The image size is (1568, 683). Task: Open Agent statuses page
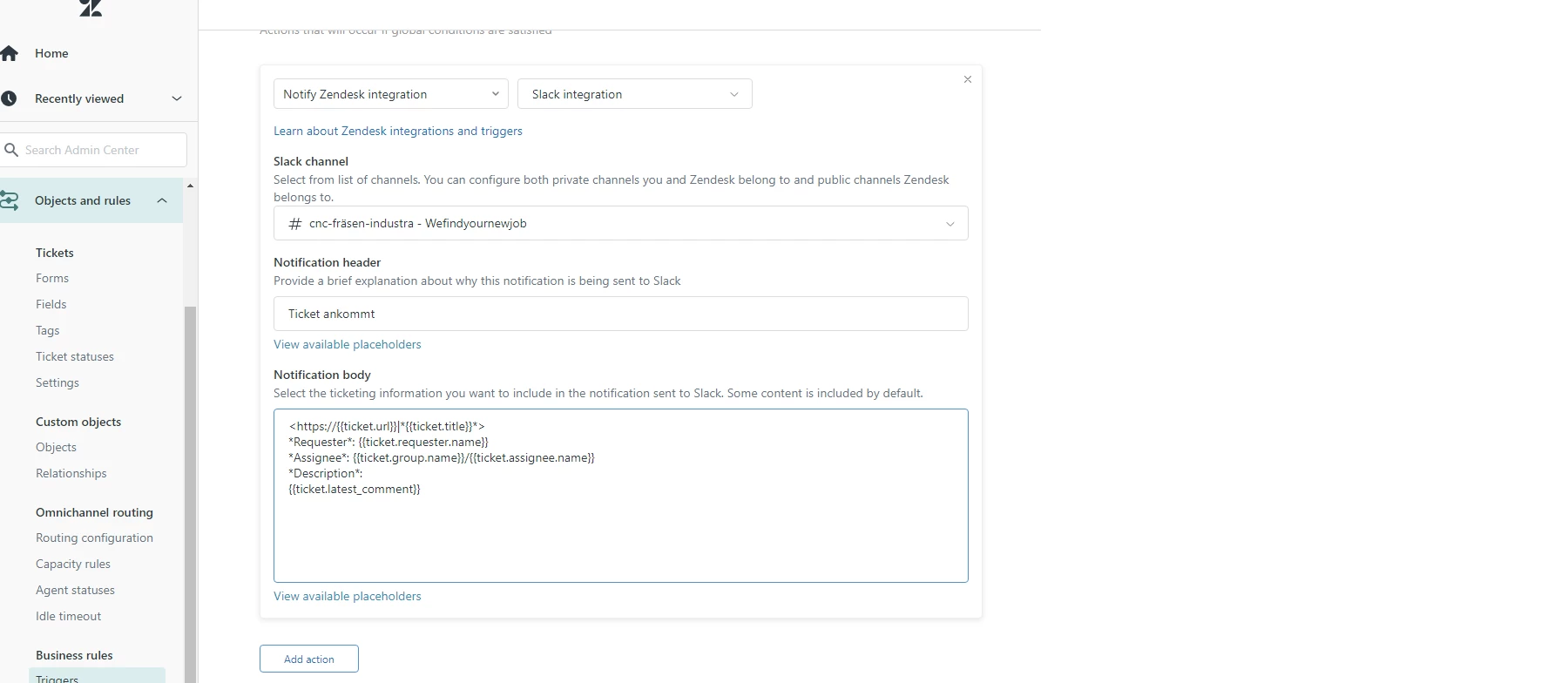pyautogui.click(x=75, y=590)
